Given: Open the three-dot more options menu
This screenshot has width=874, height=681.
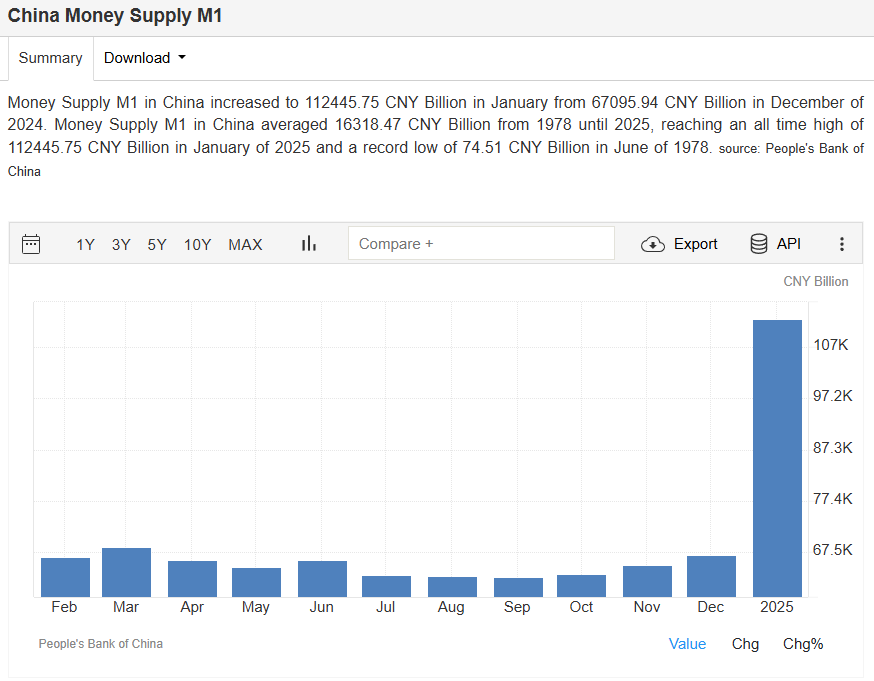Looking at the screenshot, I should point(842,244).
